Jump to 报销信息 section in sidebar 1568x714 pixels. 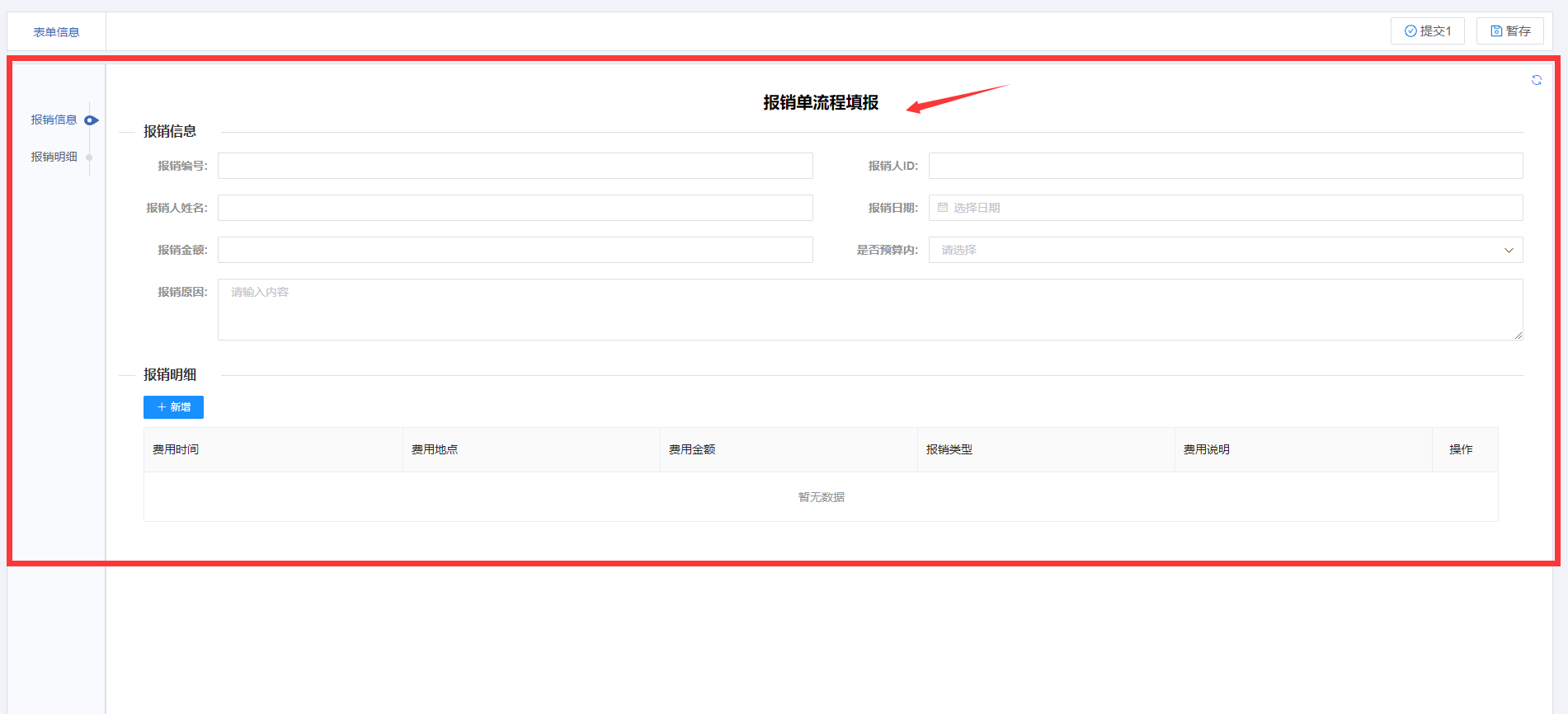point(54,120)
